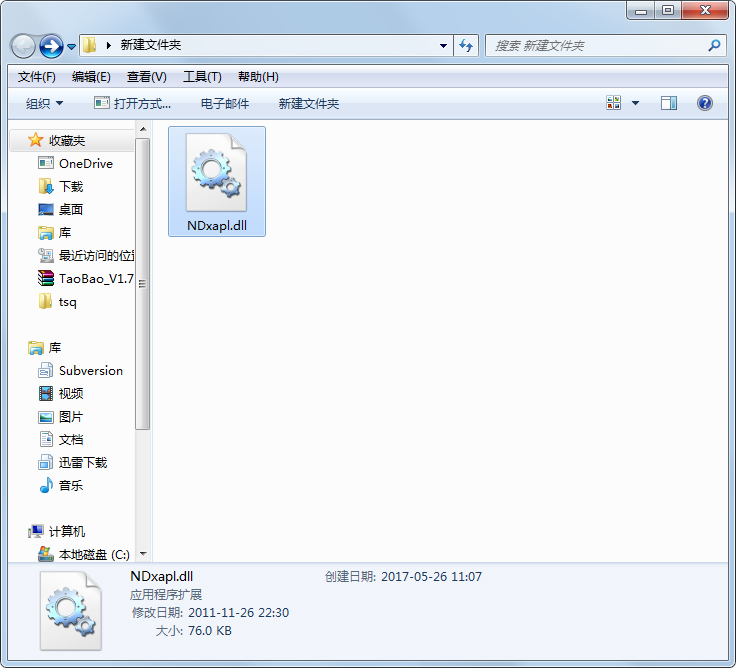Maximize the explorer window
The image size is (736, 668).
[668, 10]
